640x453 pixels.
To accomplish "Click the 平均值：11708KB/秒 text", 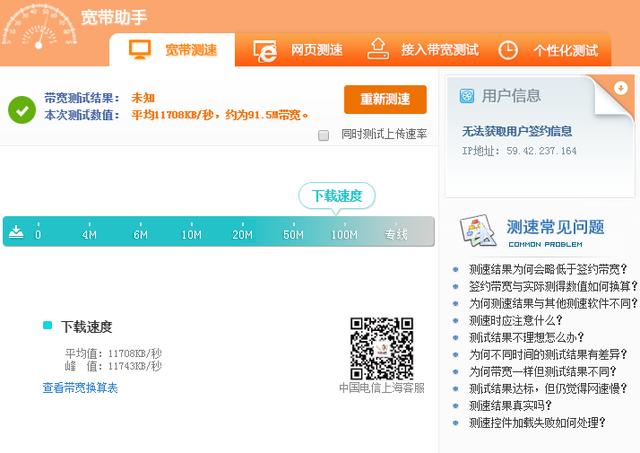I will tap(113, 353).
